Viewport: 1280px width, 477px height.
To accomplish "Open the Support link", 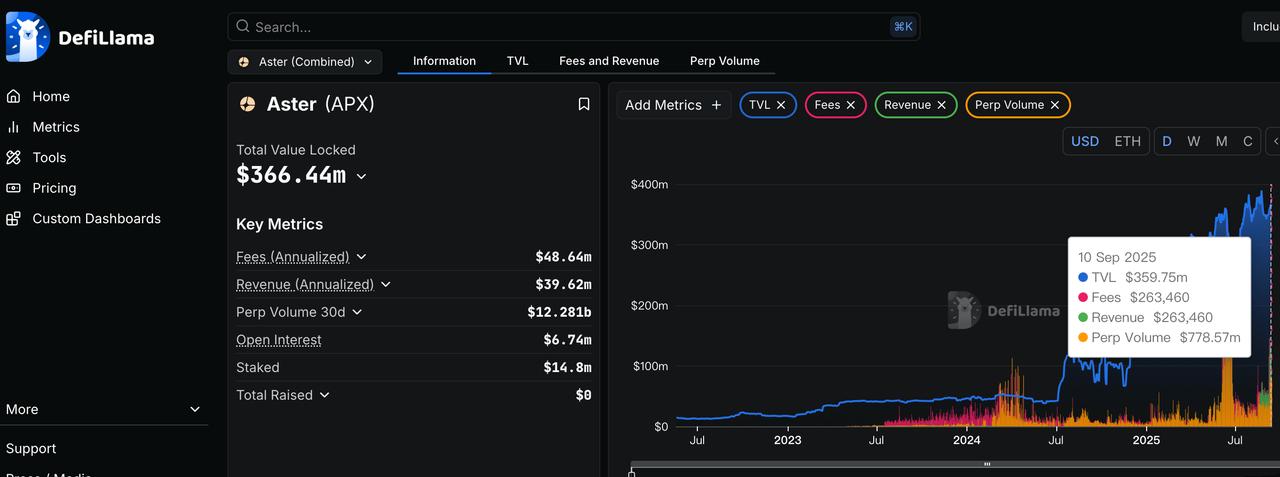I will point(31,449).
